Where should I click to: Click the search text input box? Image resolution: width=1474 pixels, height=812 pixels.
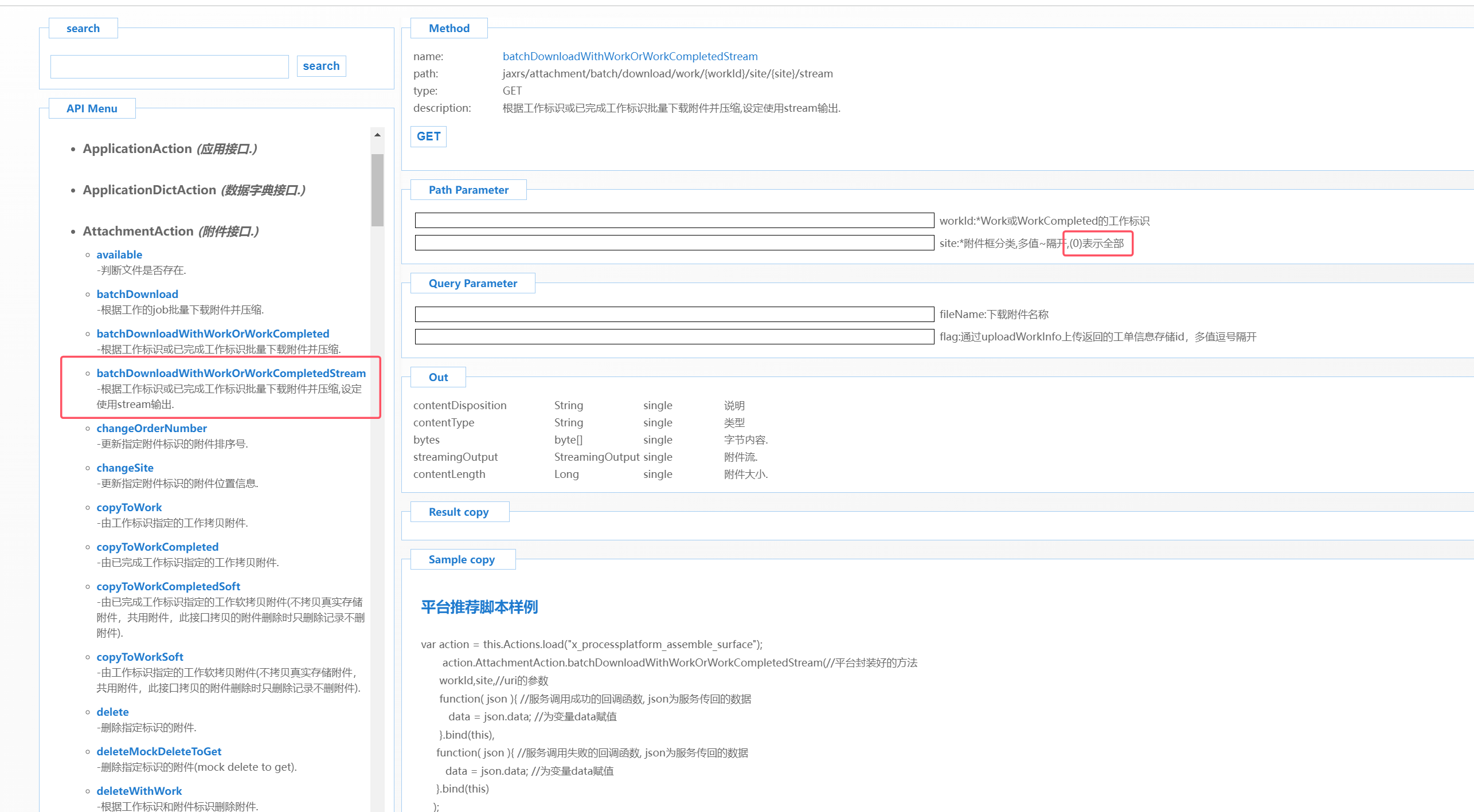pos(170,66)
